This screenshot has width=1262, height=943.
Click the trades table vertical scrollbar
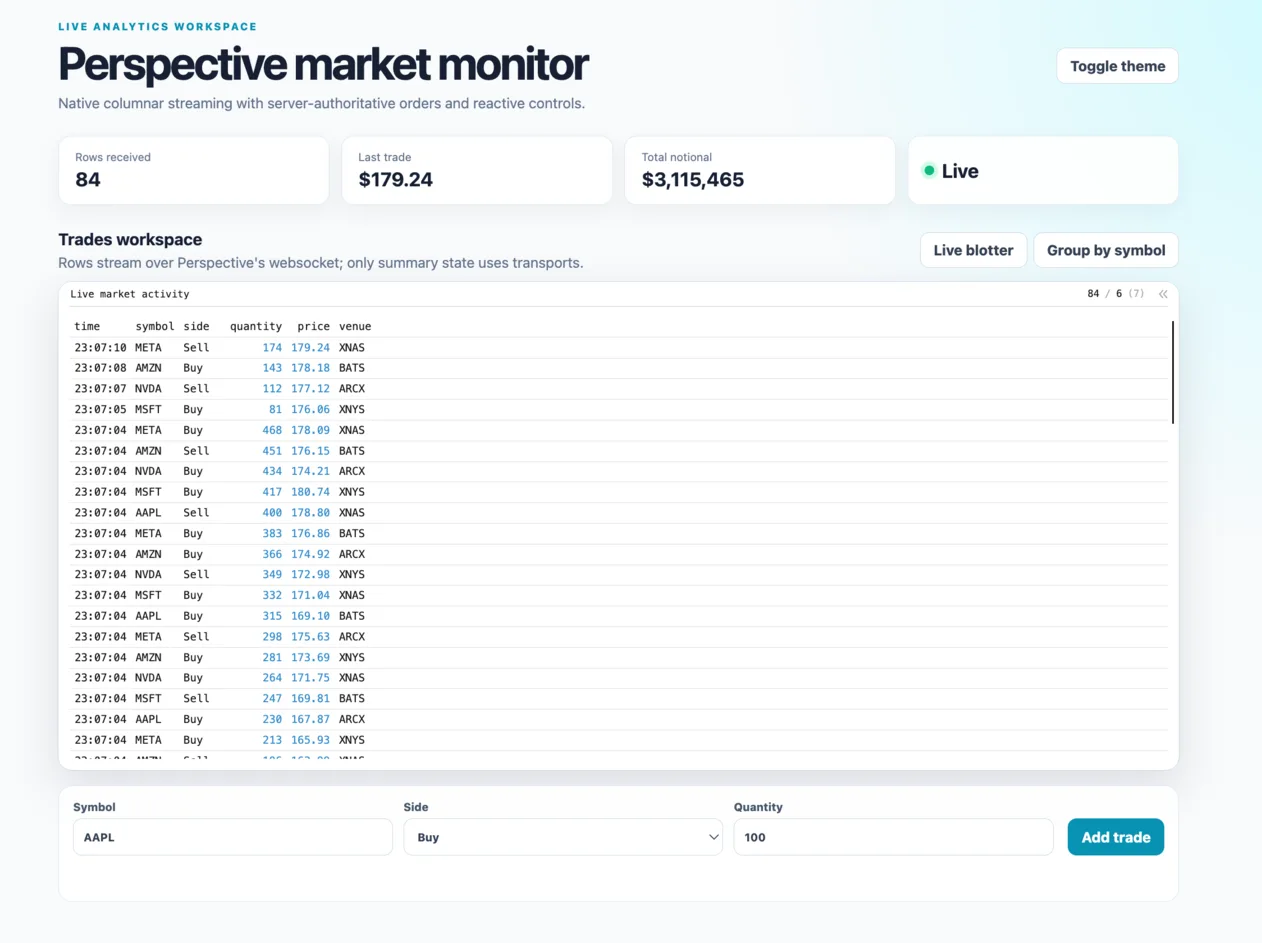[1172, 372]
